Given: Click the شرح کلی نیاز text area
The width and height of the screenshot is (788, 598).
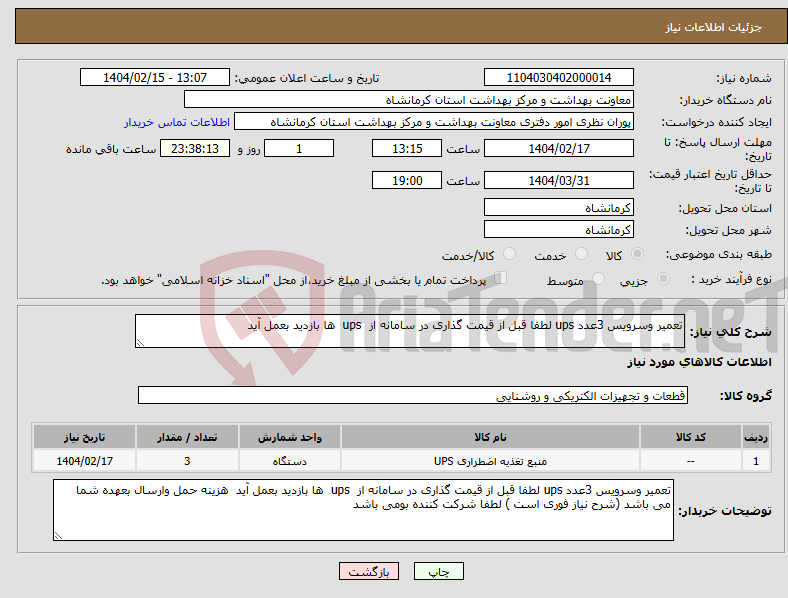Looking at the screenshot, I should 410,331.
